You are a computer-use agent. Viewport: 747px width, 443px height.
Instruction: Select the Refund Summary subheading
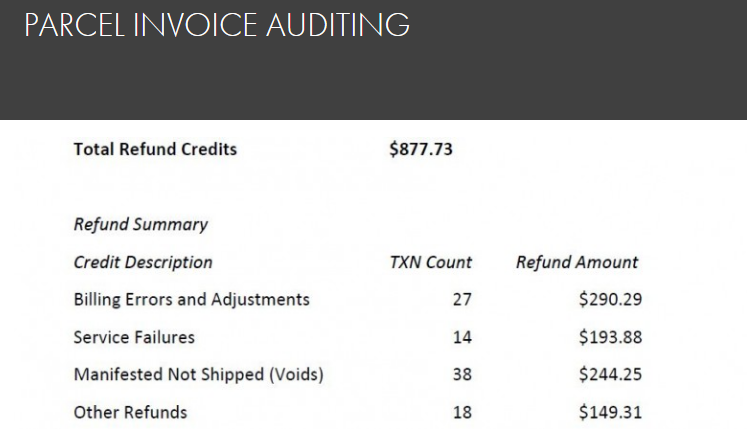click(140, 224)
